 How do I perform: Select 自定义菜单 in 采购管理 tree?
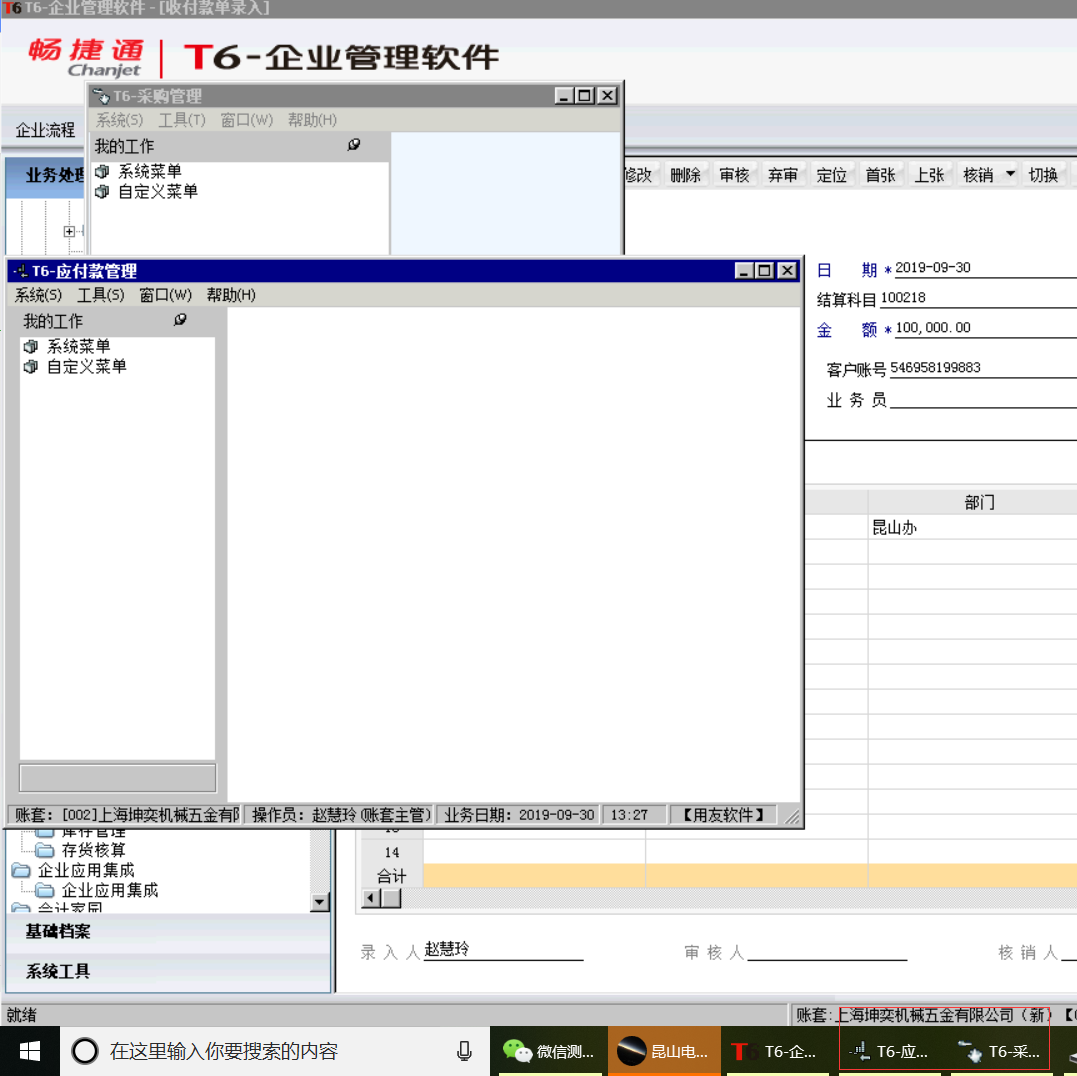[158, 192]
